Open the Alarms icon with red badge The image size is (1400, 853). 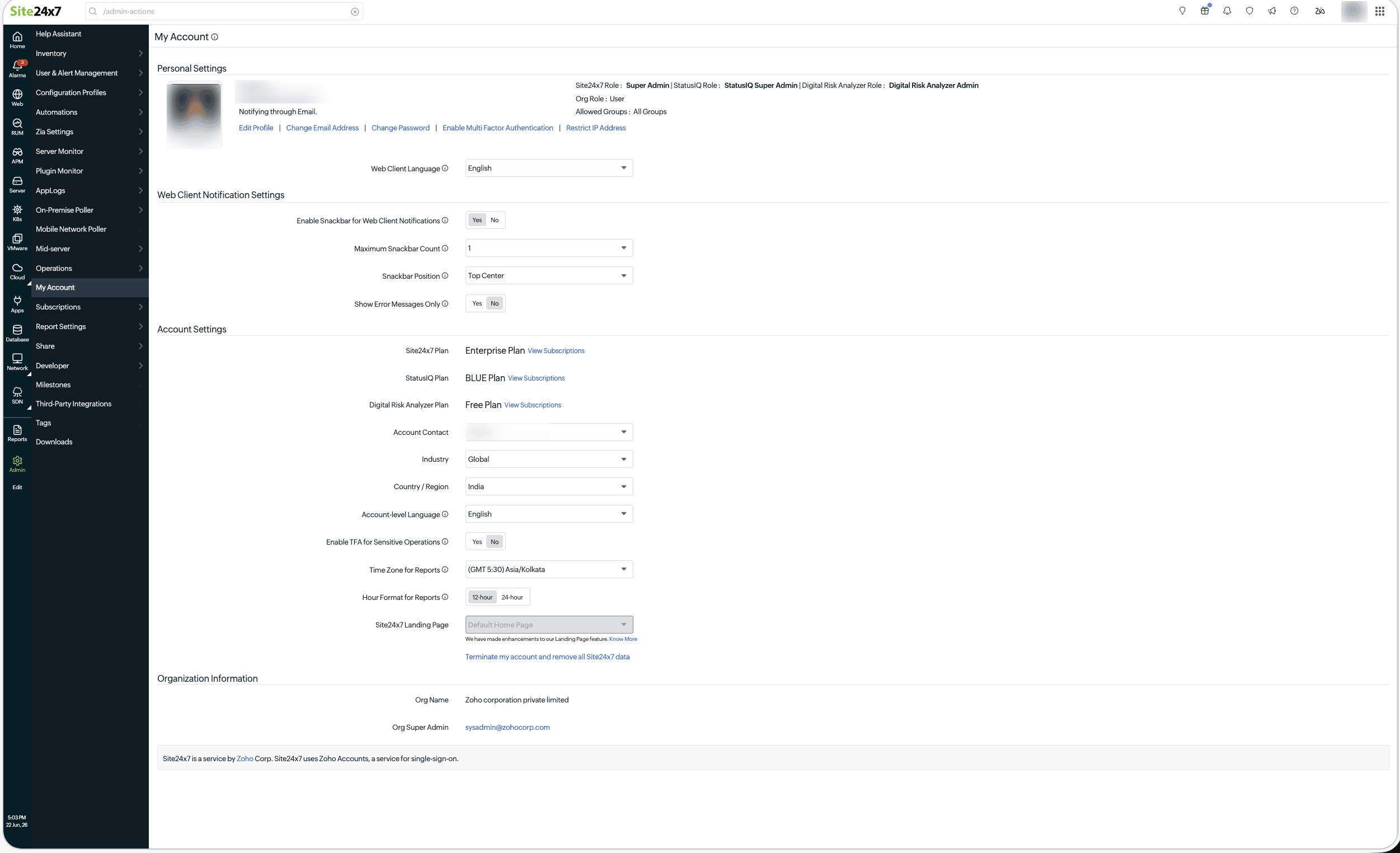pos(17,69)
